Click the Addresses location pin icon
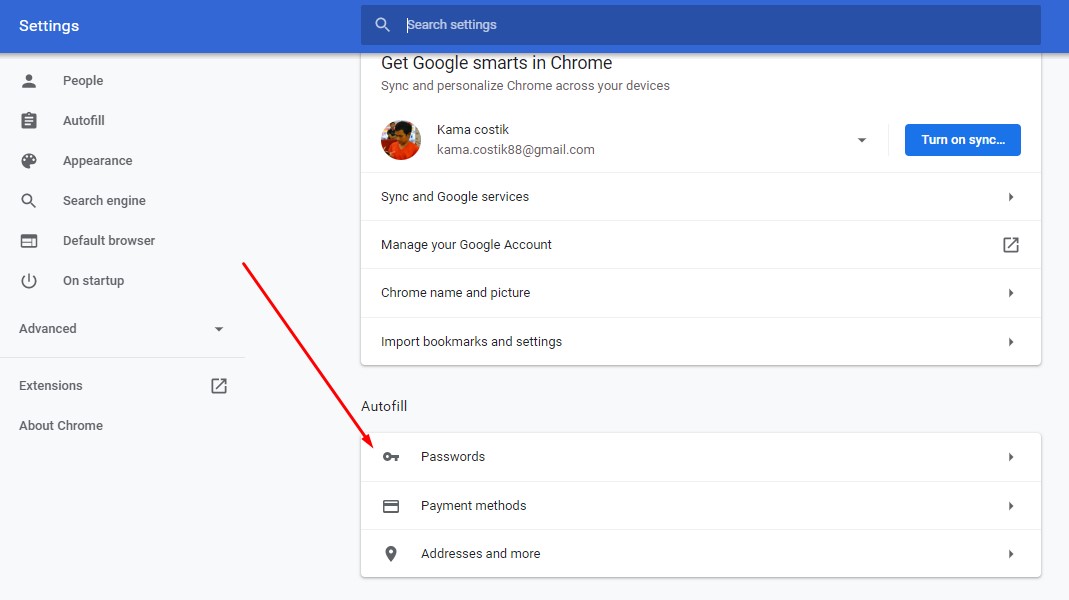This screenshot has height=600, width=1069. [391, 554]
